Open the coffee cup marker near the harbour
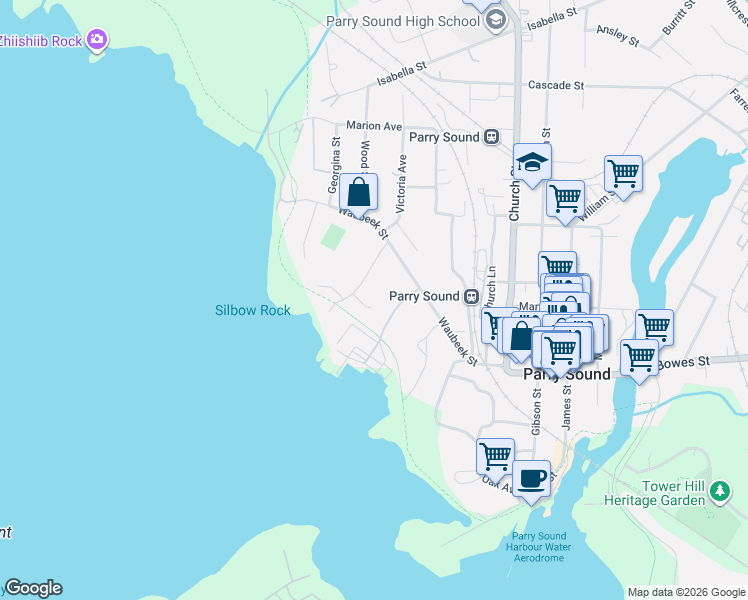The height and width of the screenshot is (600, 748). (531, 481)
